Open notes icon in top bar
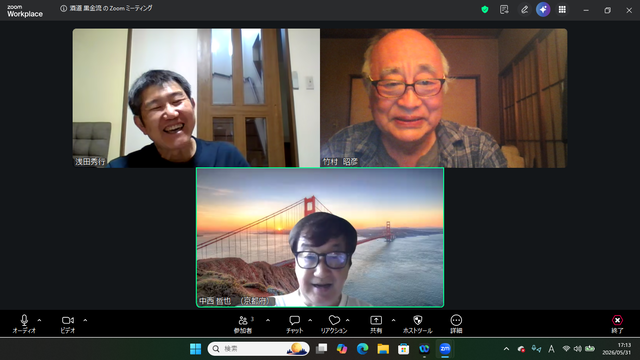The image size is (640, 360). (x=504, y=9)
